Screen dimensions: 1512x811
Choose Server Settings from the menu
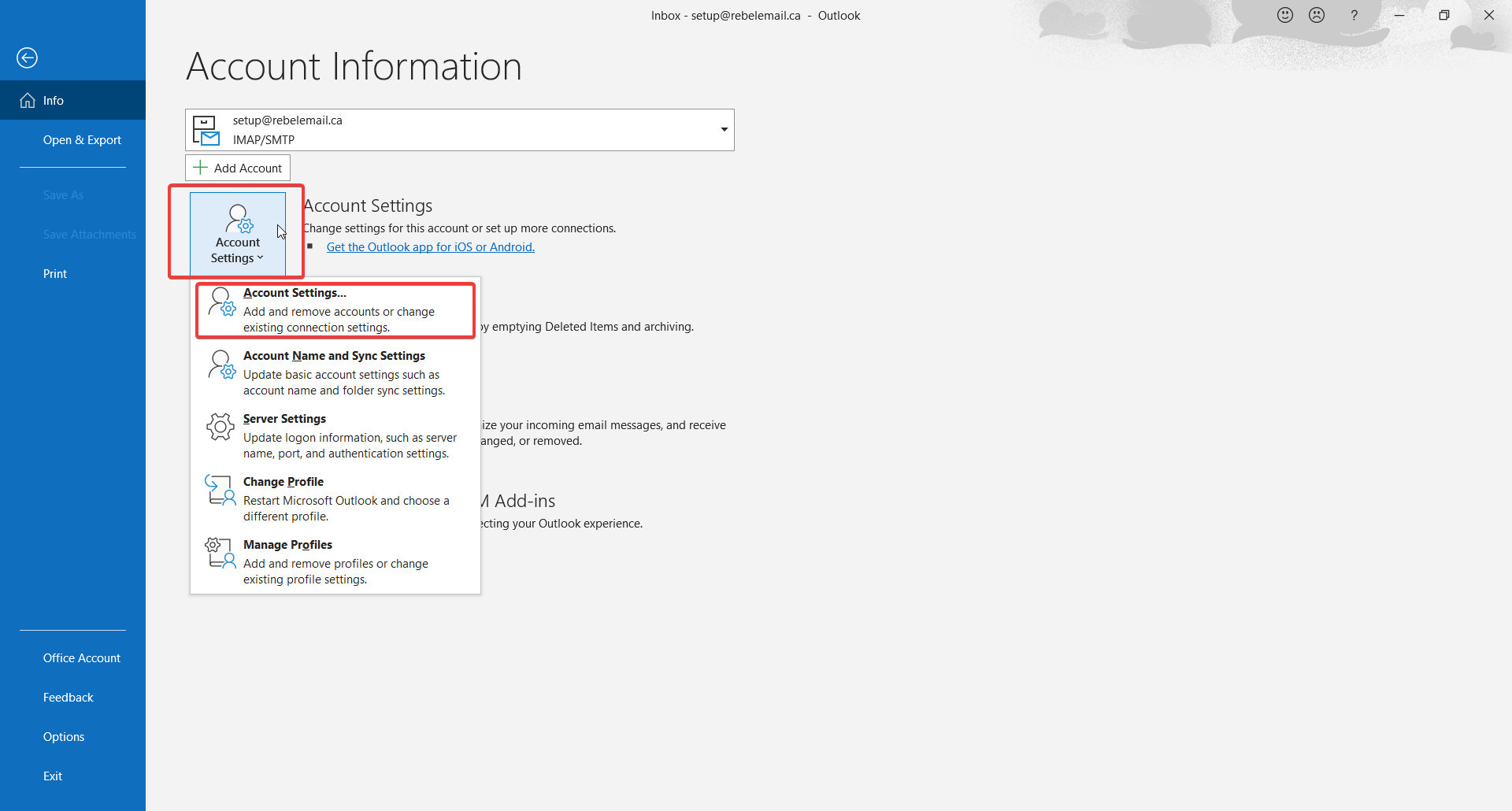click(335, 435)
